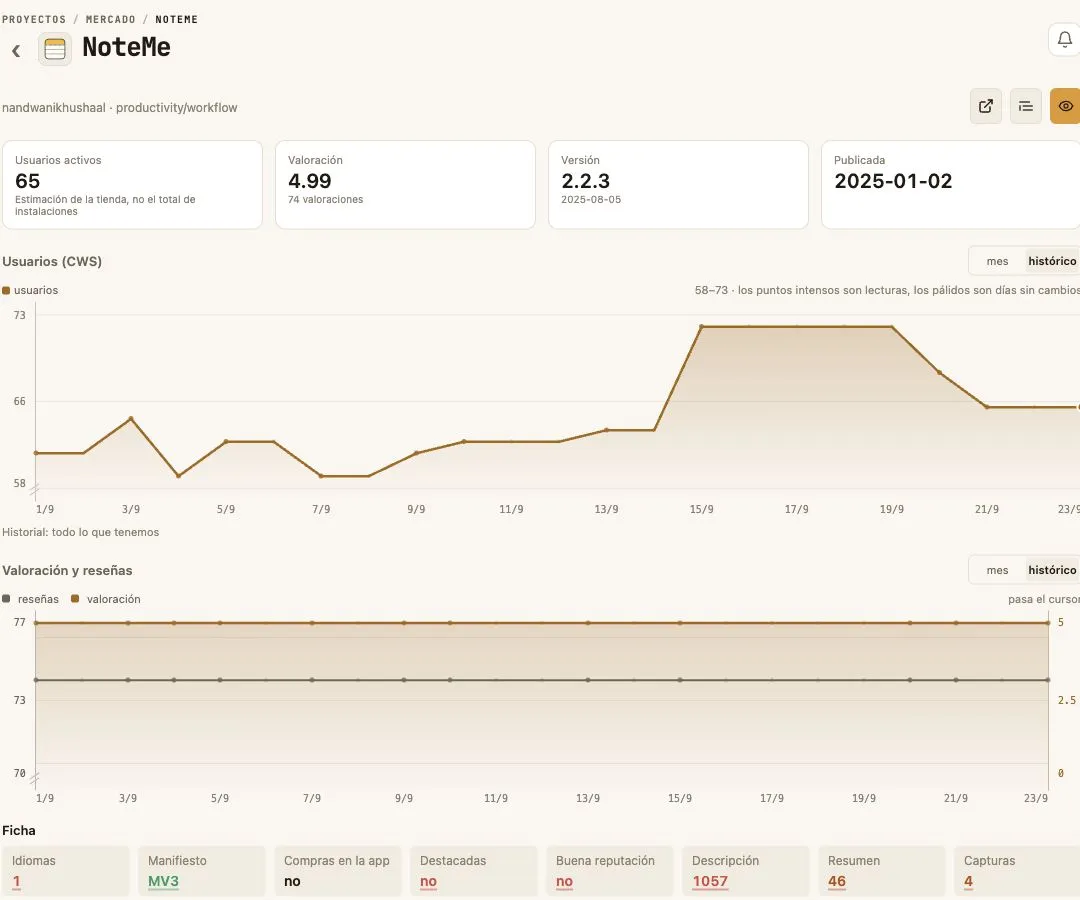Toggle the usuarios legend swatch
Screen dimensions: 1080x900
coord(6,291)
